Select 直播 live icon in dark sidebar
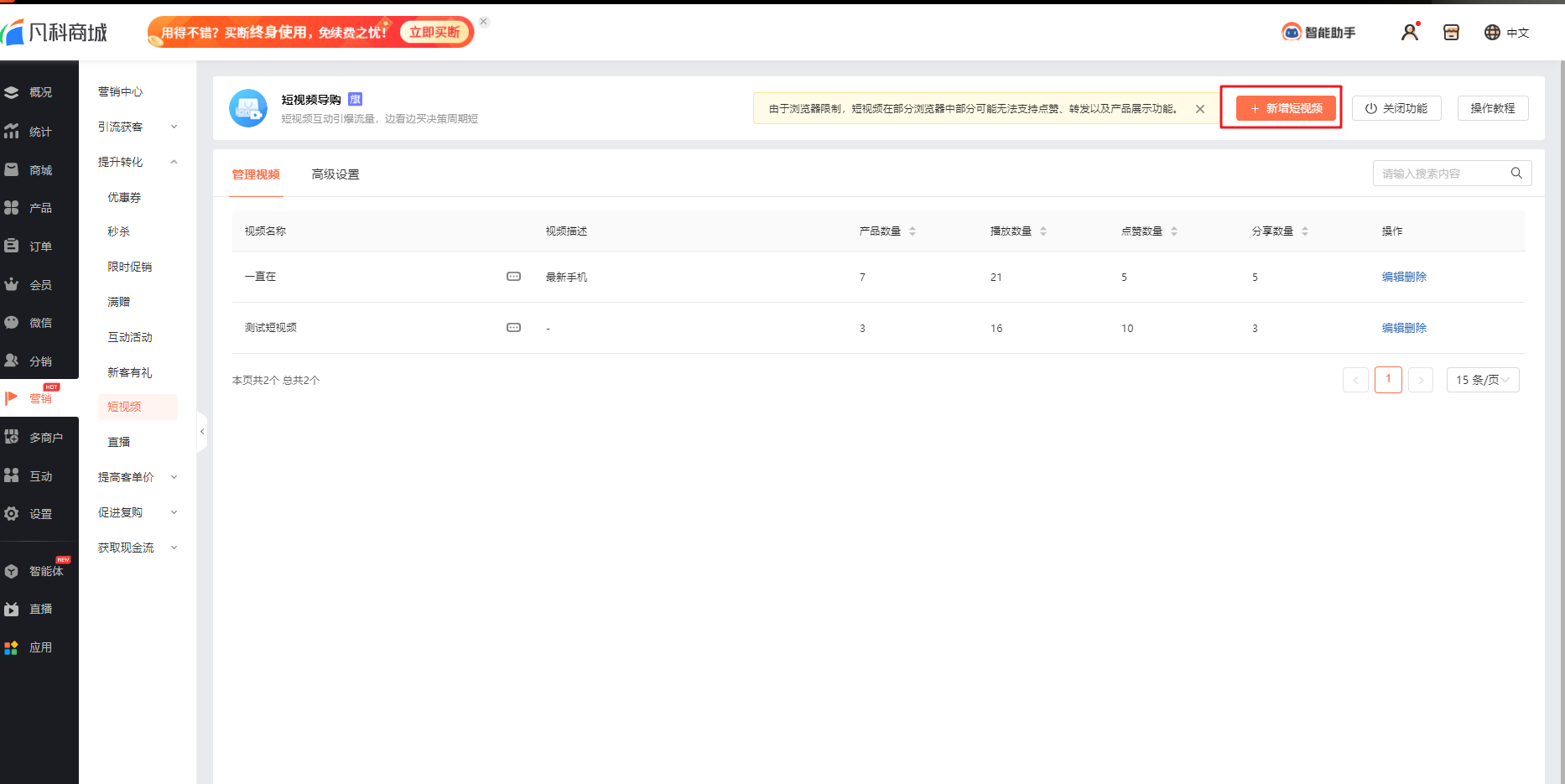 click(12, 610)
